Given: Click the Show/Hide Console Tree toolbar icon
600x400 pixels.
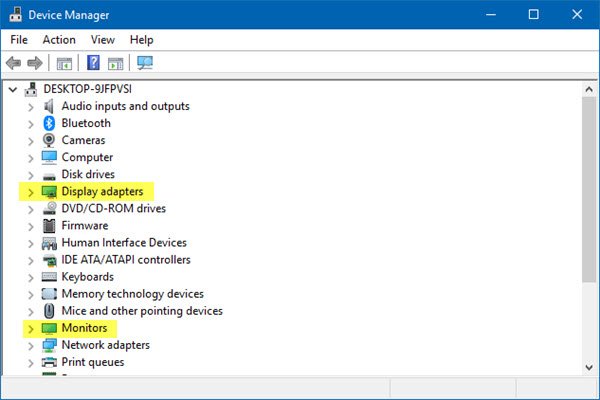Looking at the screenshot, I should point(64,63).
